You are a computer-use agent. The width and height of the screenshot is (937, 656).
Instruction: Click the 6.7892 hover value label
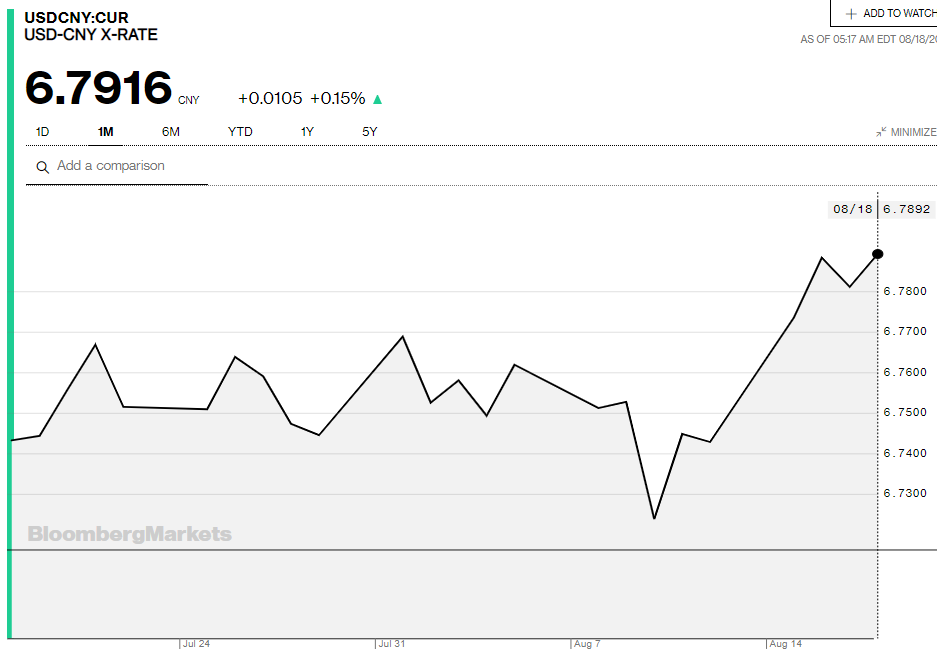(907, 209)
